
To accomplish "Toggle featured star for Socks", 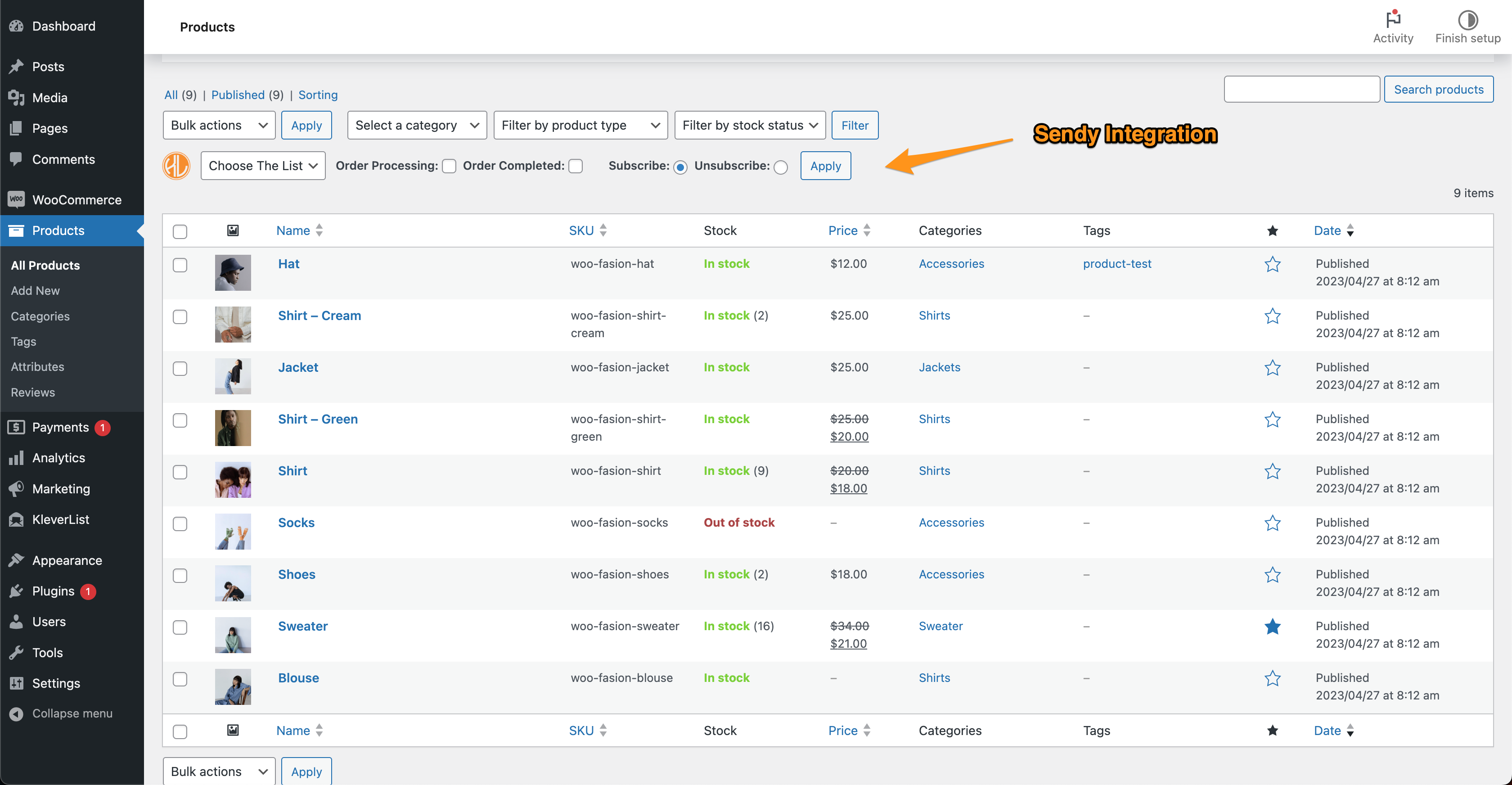I will click(1272, 523).
